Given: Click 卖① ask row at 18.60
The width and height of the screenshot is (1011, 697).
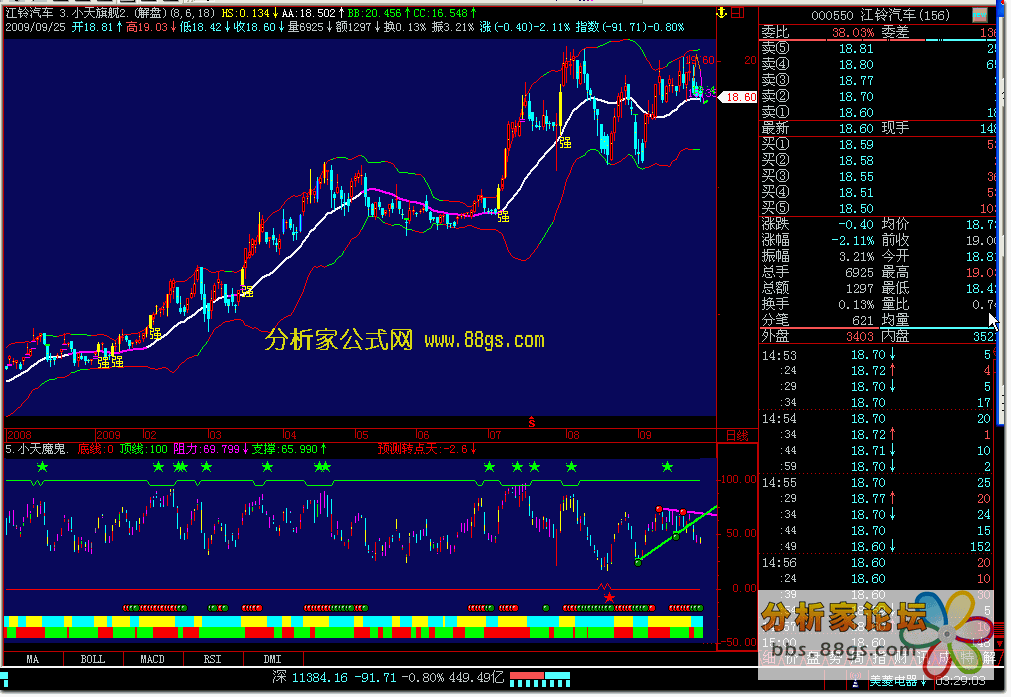Looking at the screenshot, I should tap(878, 113).
